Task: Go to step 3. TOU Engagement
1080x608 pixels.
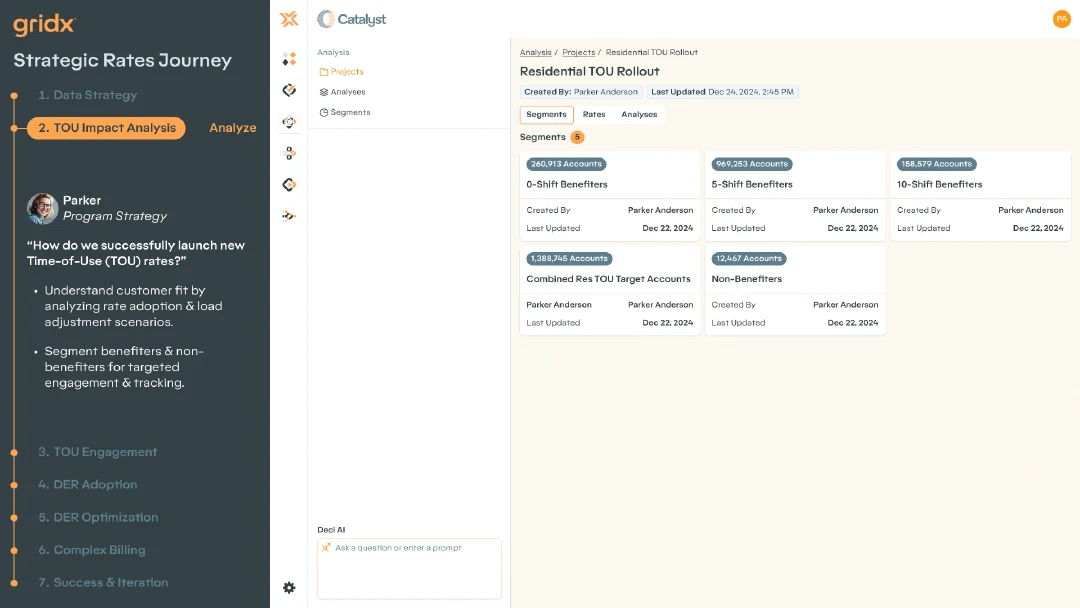Action: click(x=98, y=452)
